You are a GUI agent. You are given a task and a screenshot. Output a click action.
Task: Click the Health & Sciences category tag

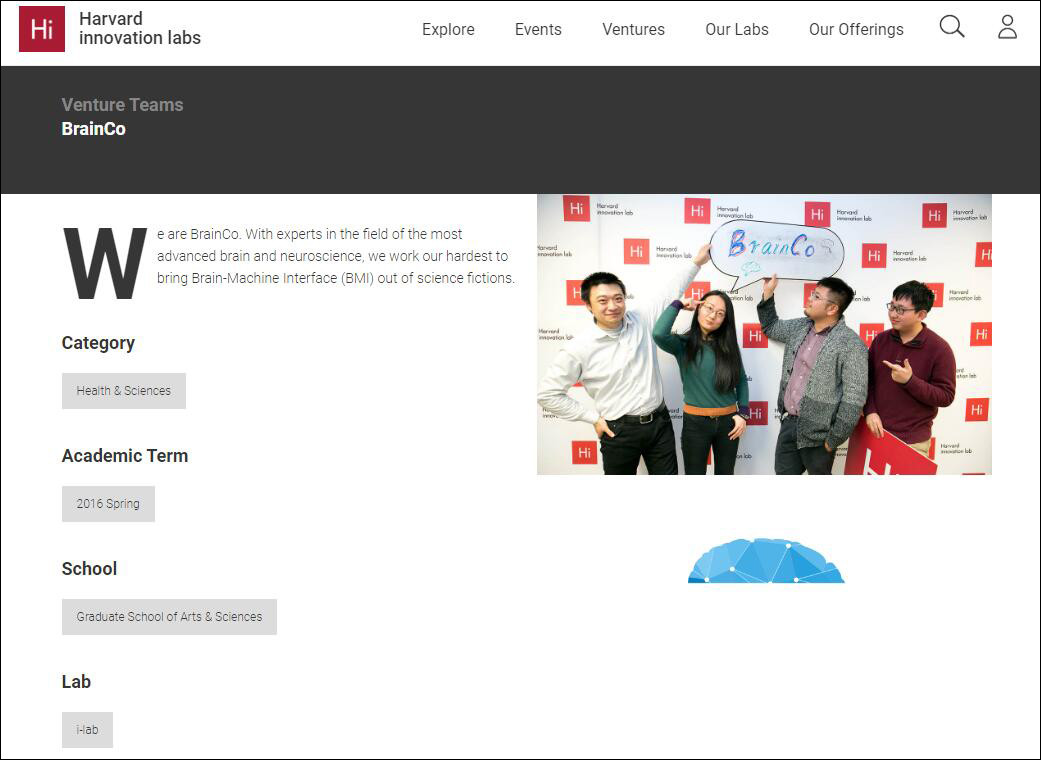[123, 391]
